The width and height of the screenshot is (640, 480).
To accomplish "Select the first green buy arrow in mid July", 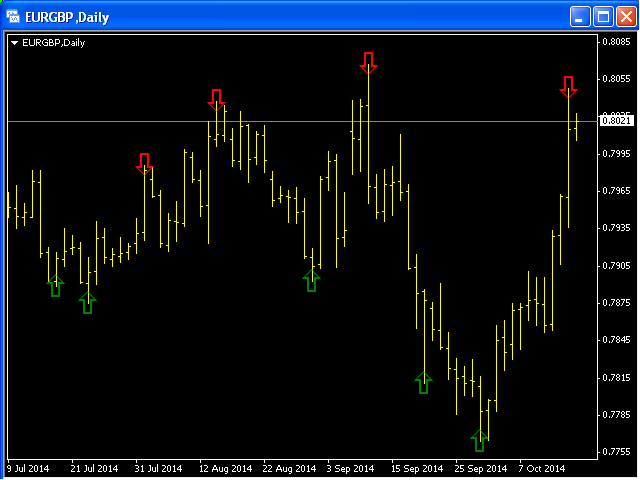I will click(x=56, y=286).
